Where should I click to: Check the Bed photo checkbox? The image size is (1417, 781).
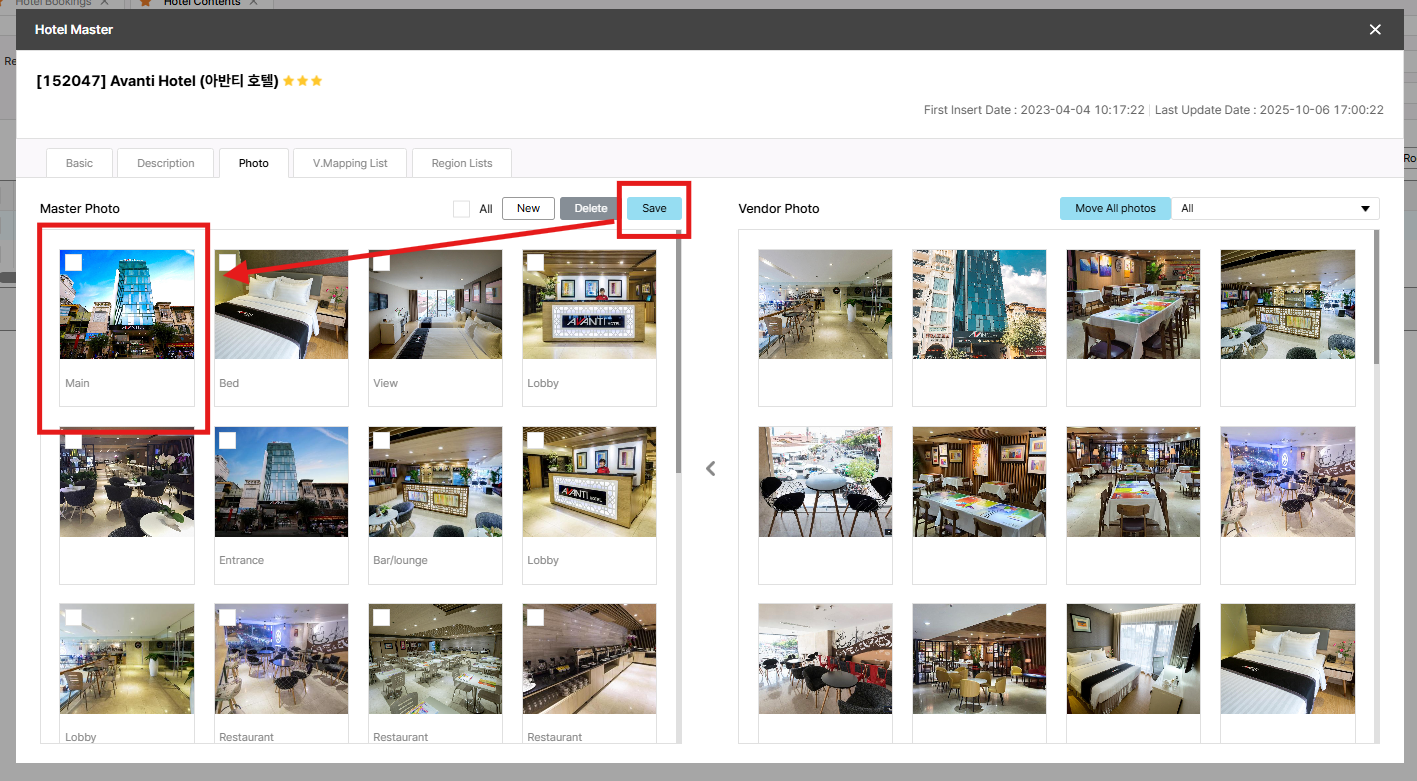(x=228, y=262)
